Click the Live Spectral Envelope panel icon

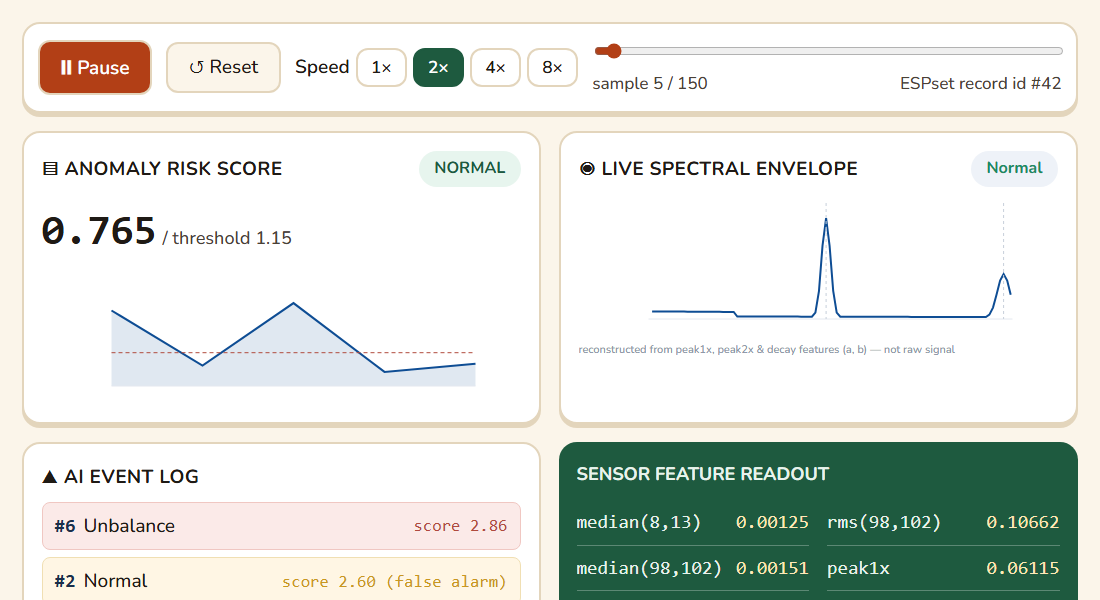click(587, 168)
